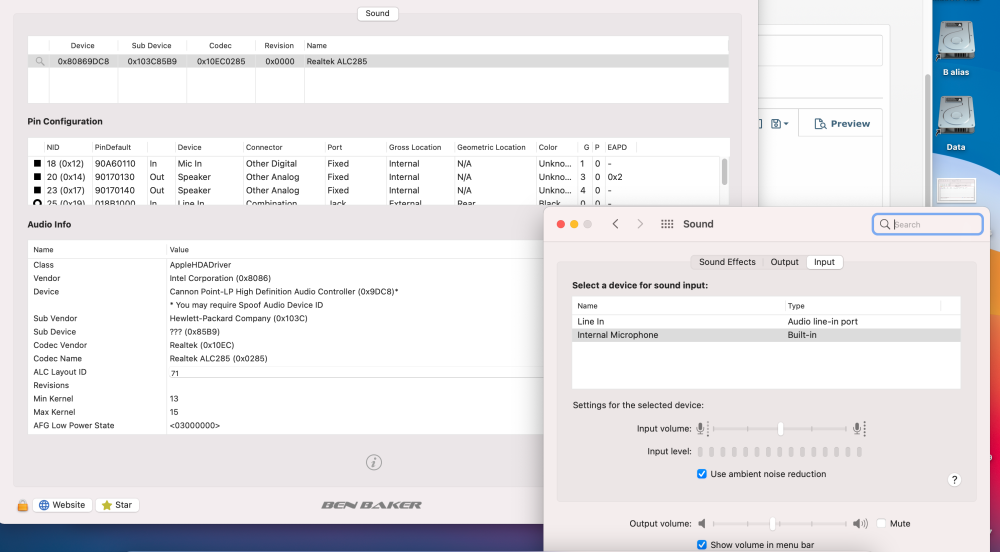Viewport: 1000px width, 552px height.
Task: Click low volume speaker icon at Output volume
Action: 702,523
